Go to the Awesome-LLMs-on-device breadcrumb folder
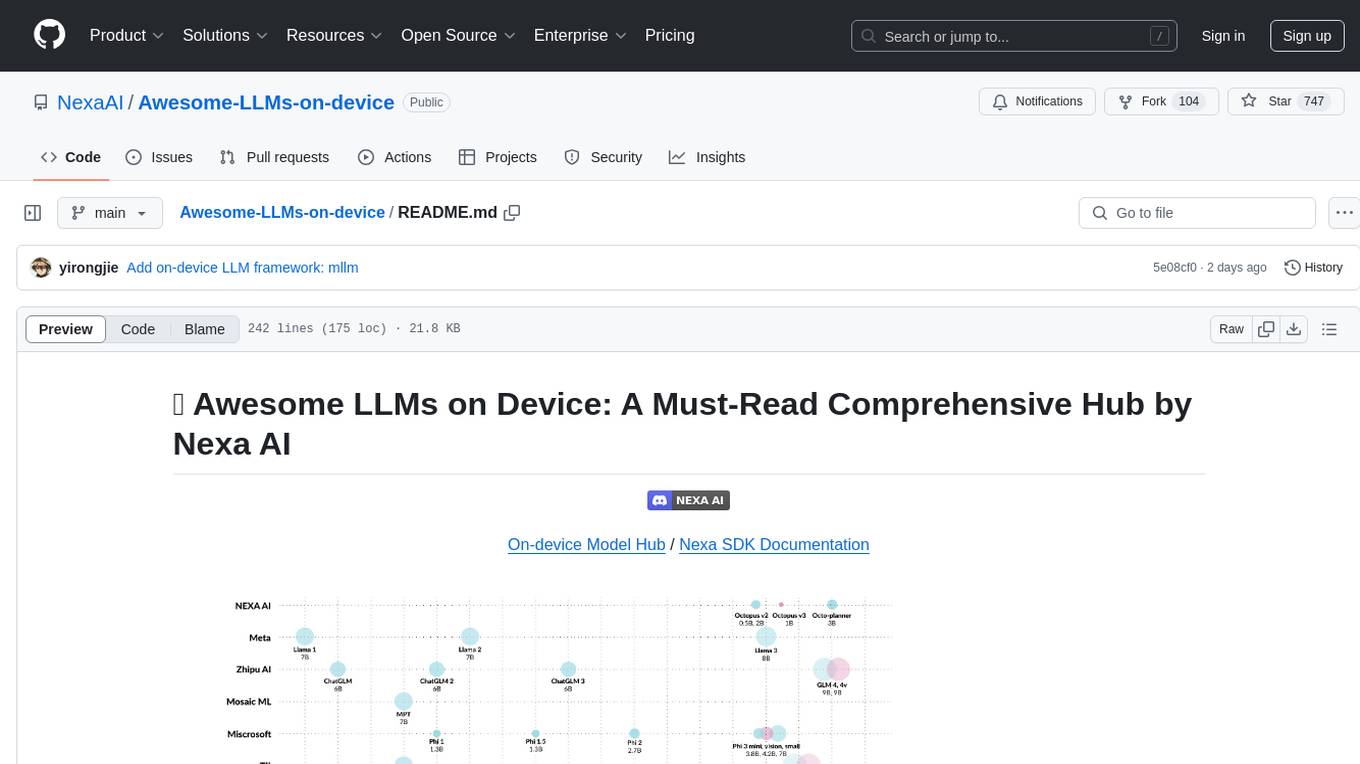This screenshot has width=1360, height=764. (282, 213)
